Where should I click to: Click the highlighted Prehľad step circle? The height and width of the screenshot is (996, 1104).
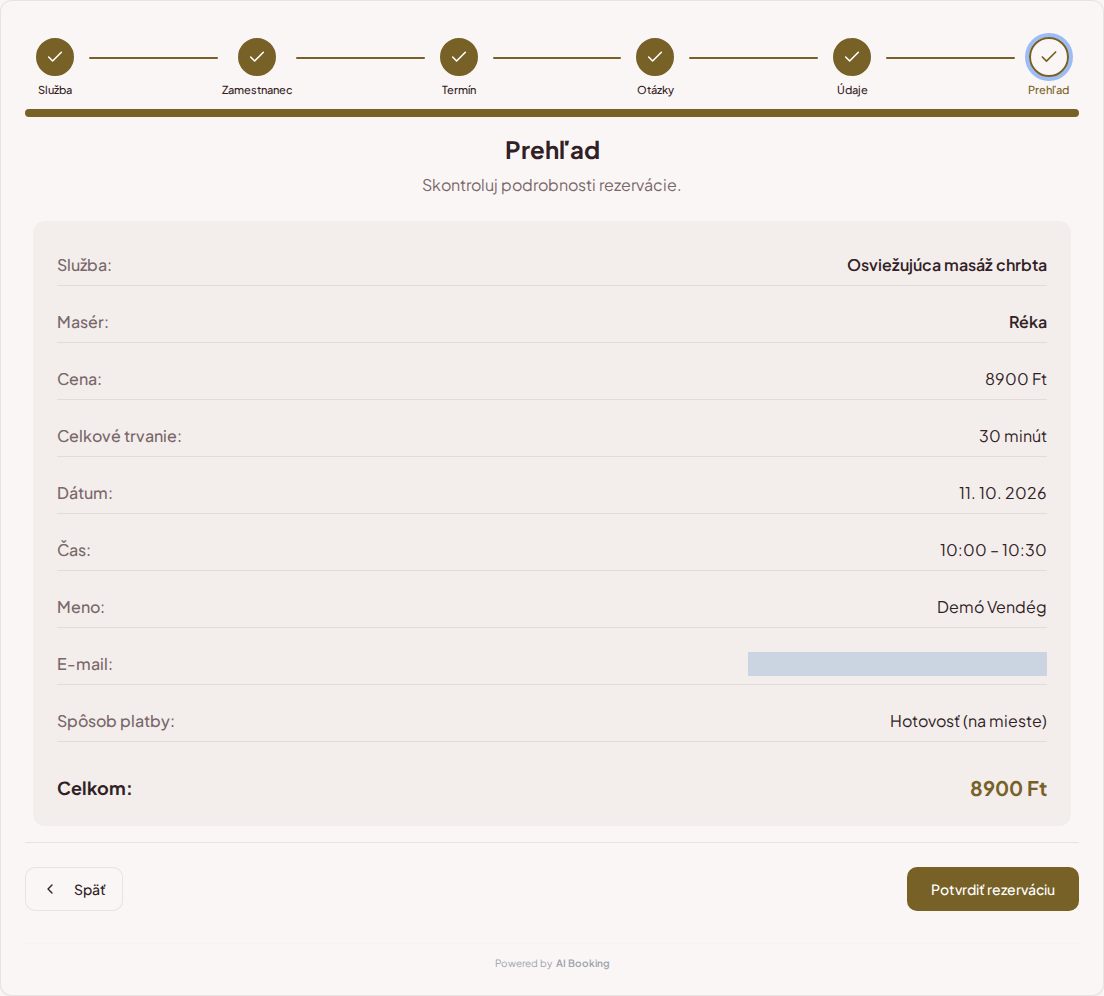[x=1048, y=57]
